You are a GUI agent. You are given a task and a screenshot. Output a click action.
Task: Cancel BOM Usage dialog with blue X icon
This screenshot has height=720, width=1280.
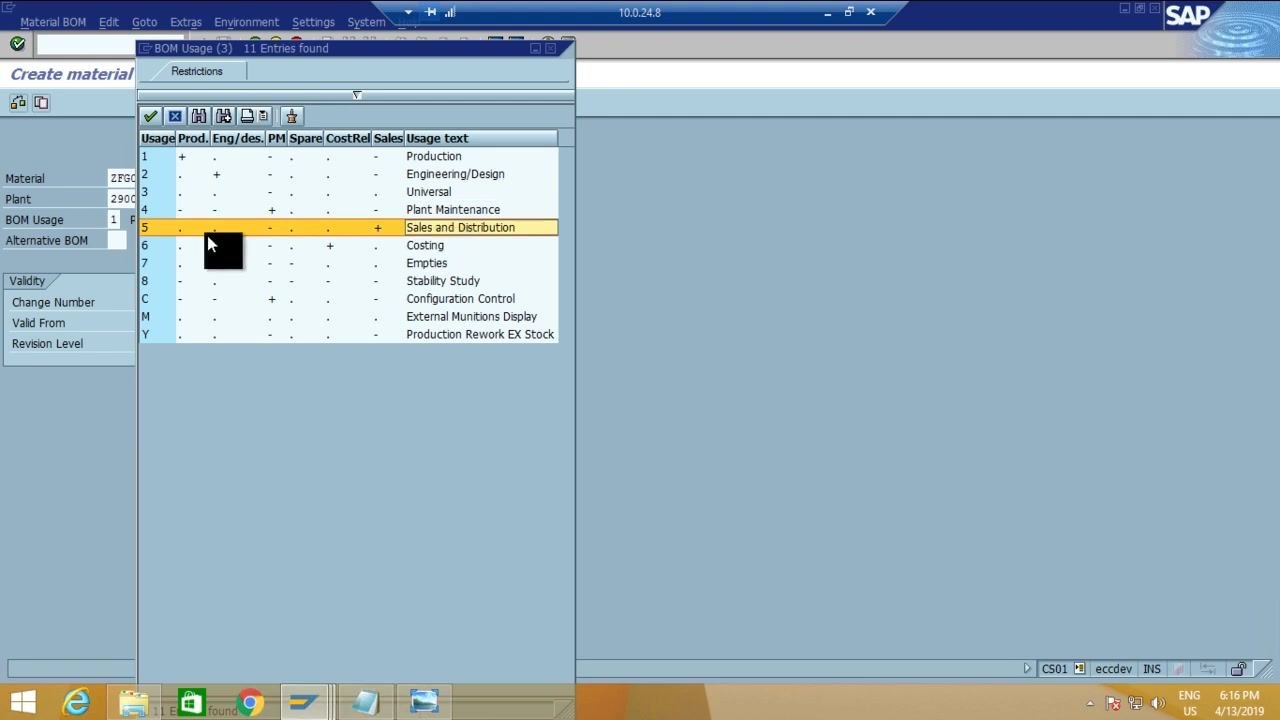click(175, 116)
